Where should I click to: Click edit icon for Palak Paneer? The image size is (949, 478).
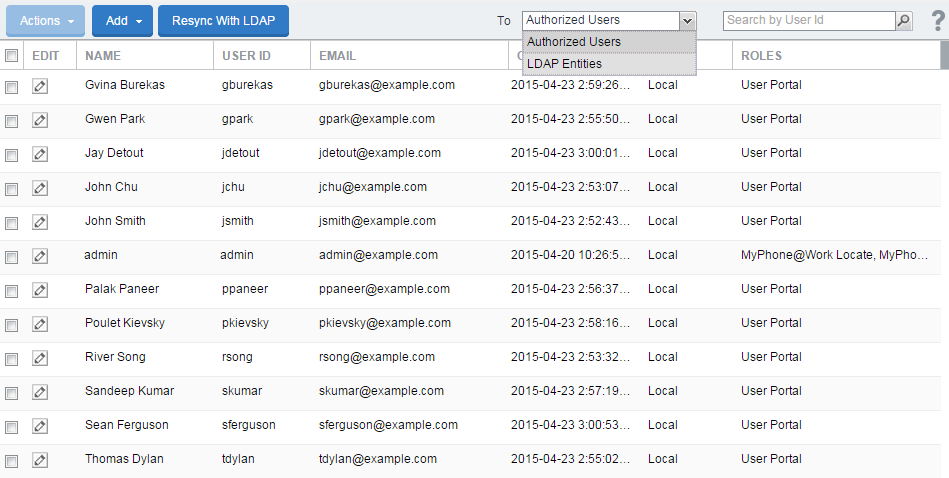click(40, 290)
